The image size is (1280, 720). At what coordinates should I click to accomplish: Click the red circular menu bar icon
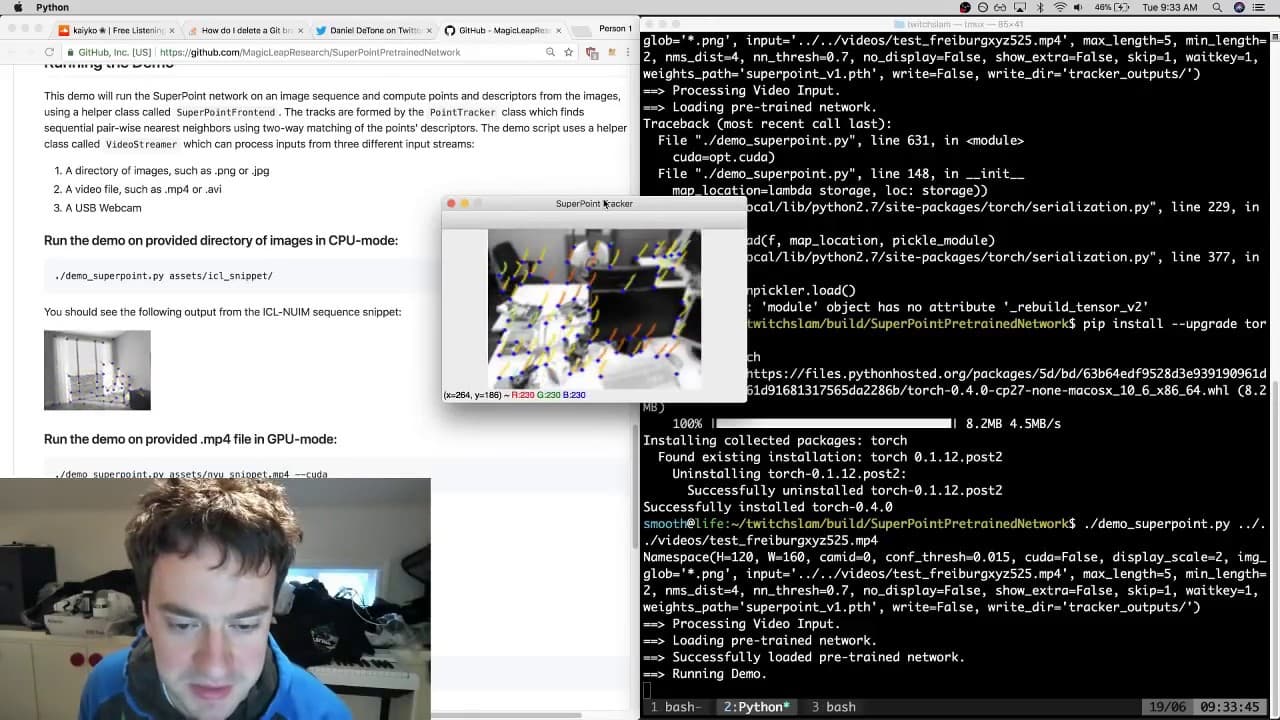965,7
